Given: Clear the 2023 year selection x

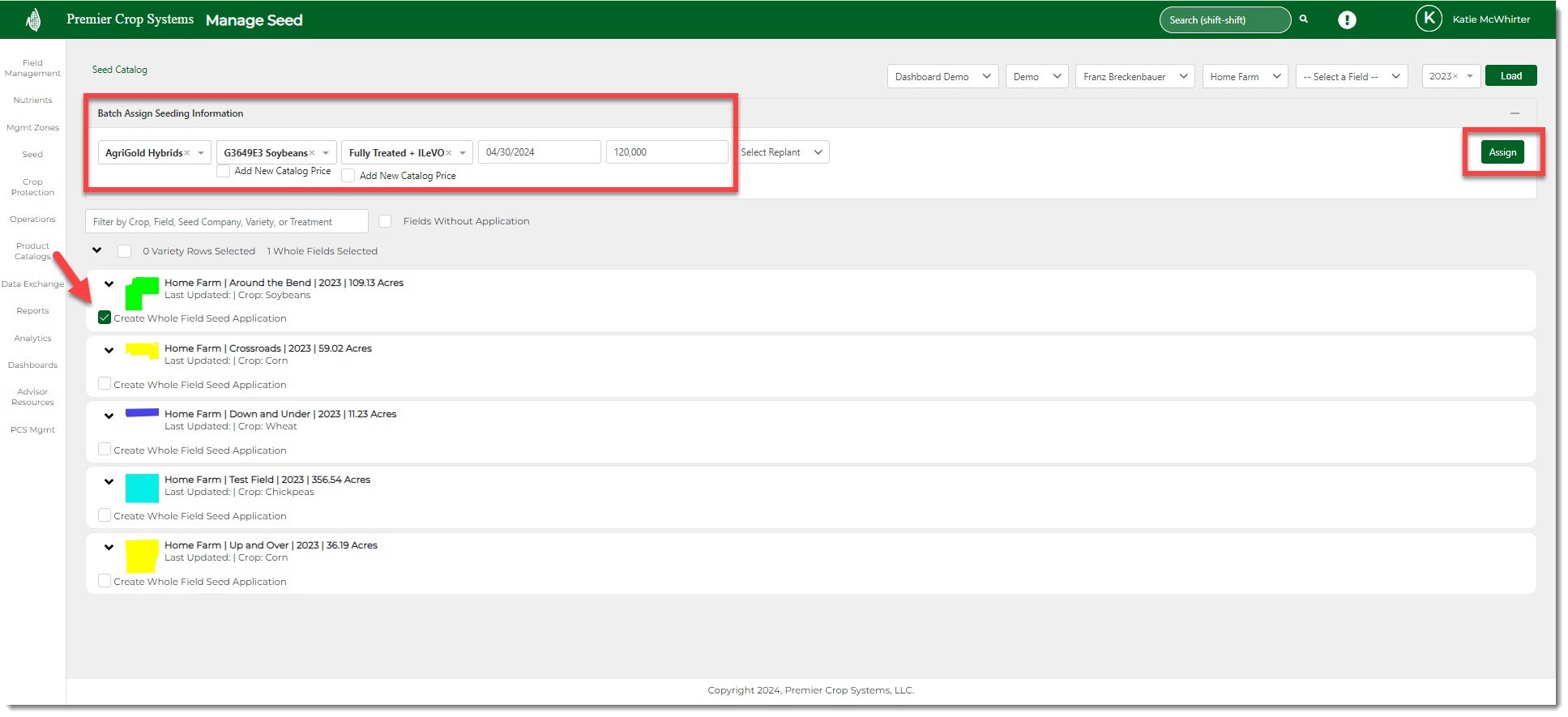Looking at the screenshot, I should [x=1455, y=76].
